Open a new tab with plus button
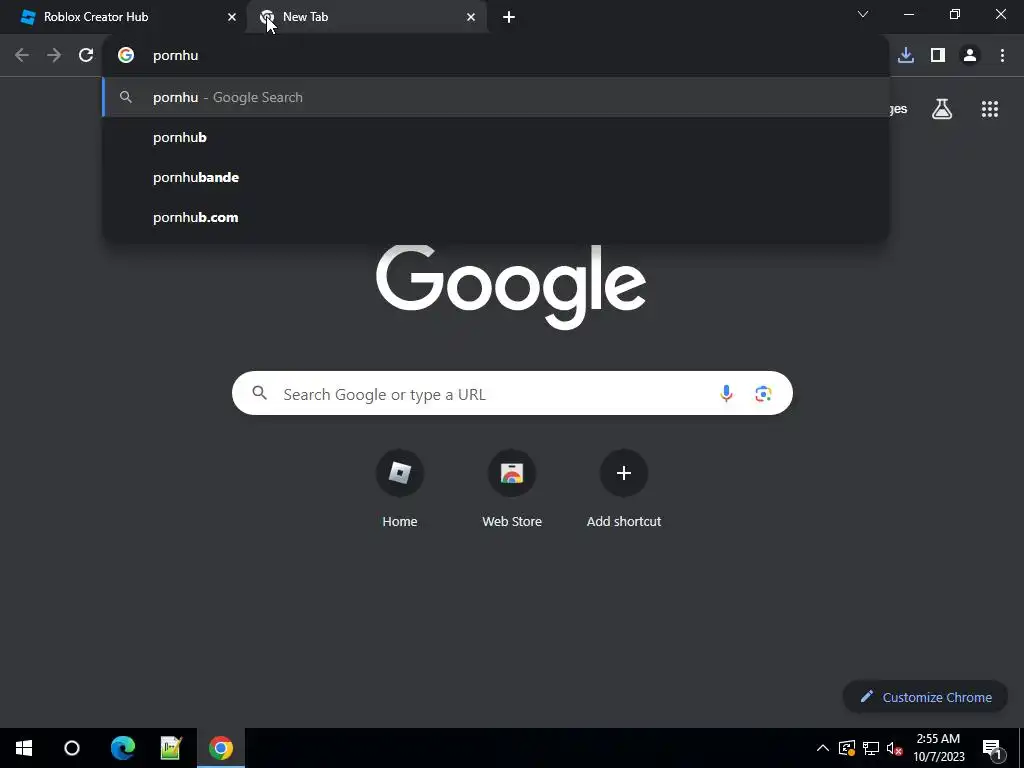The width and height of the screenshot is (1024, 768). pyautogui.click(x=509, y=17)
